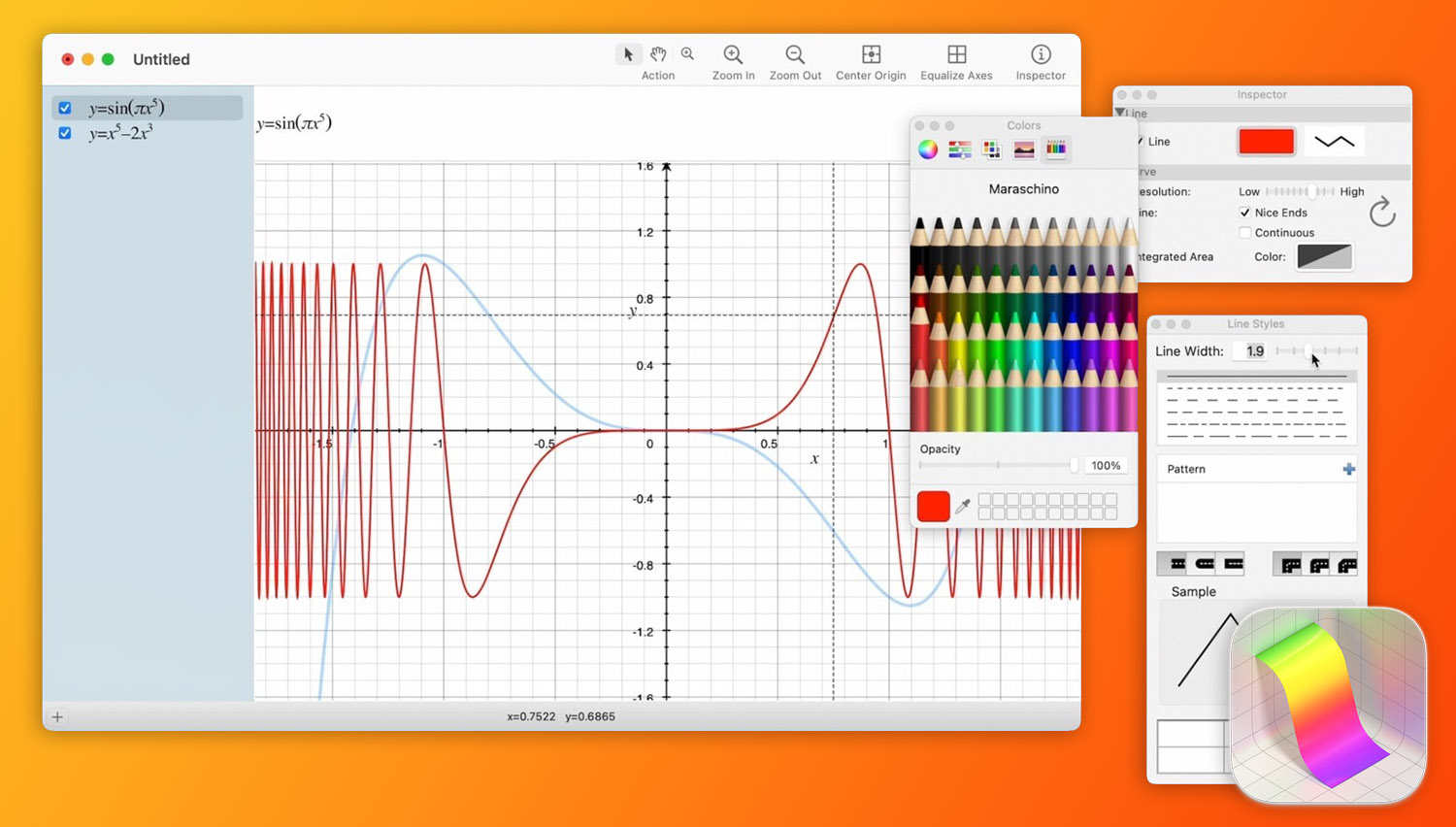Click the Equalize Axes icon
1456x827 pixels.
tap(956, 55)
